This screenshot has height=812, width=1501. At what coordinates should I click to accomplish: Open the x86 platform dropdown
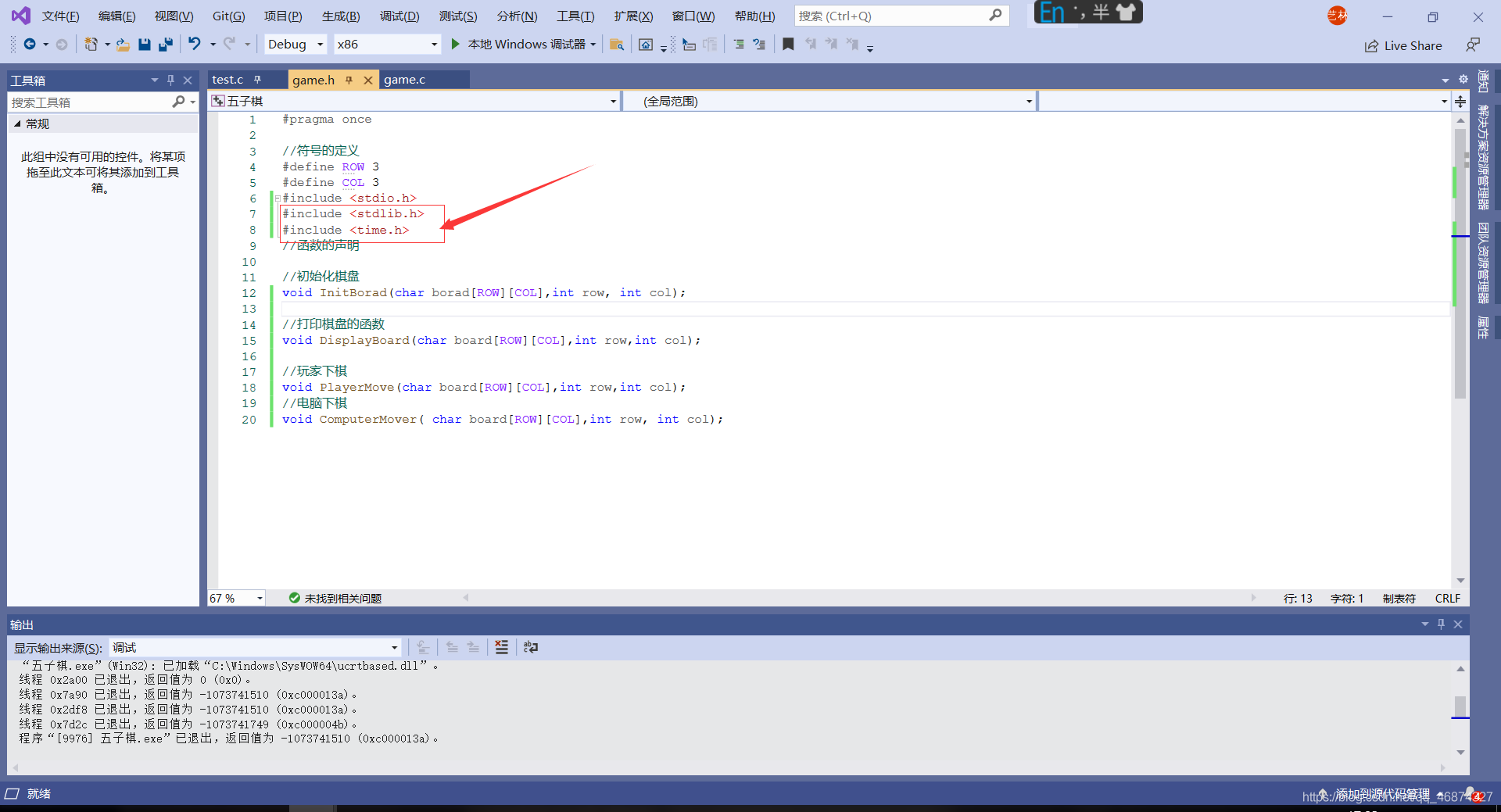(x=387, y=45)
